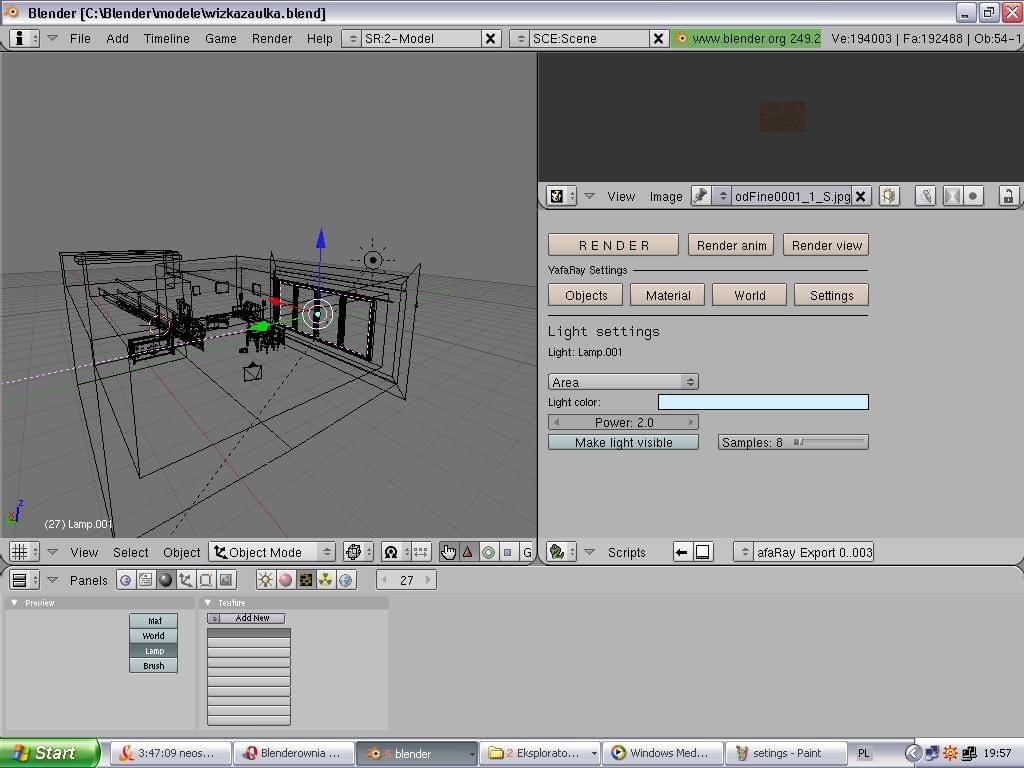
Task: Open the World buttons globe icon
Action: coord(346,580)
